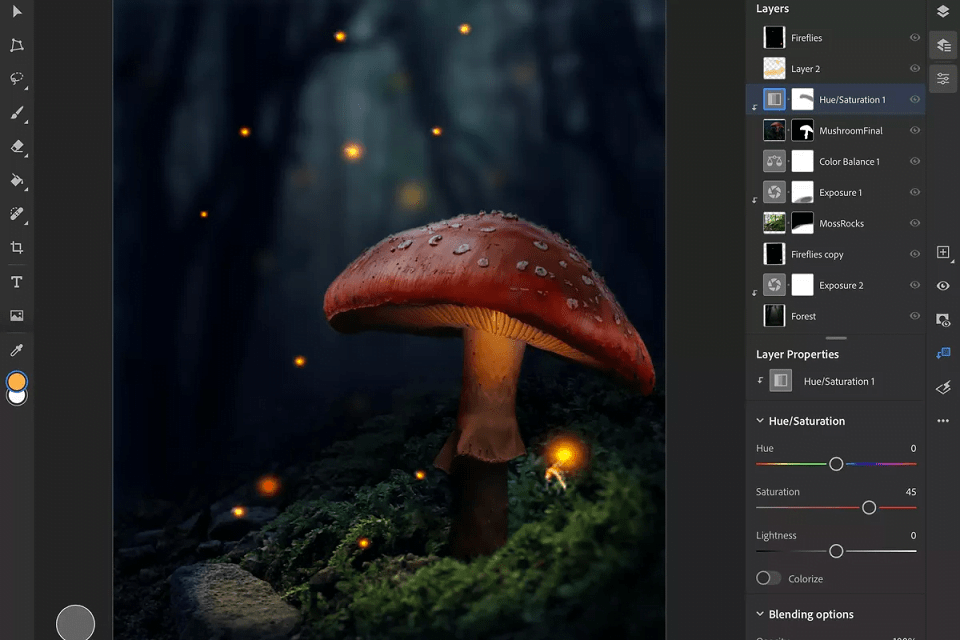Select the Crop tool
The height and width of the screenshot is (640, 960).
(x=17, y=248)
